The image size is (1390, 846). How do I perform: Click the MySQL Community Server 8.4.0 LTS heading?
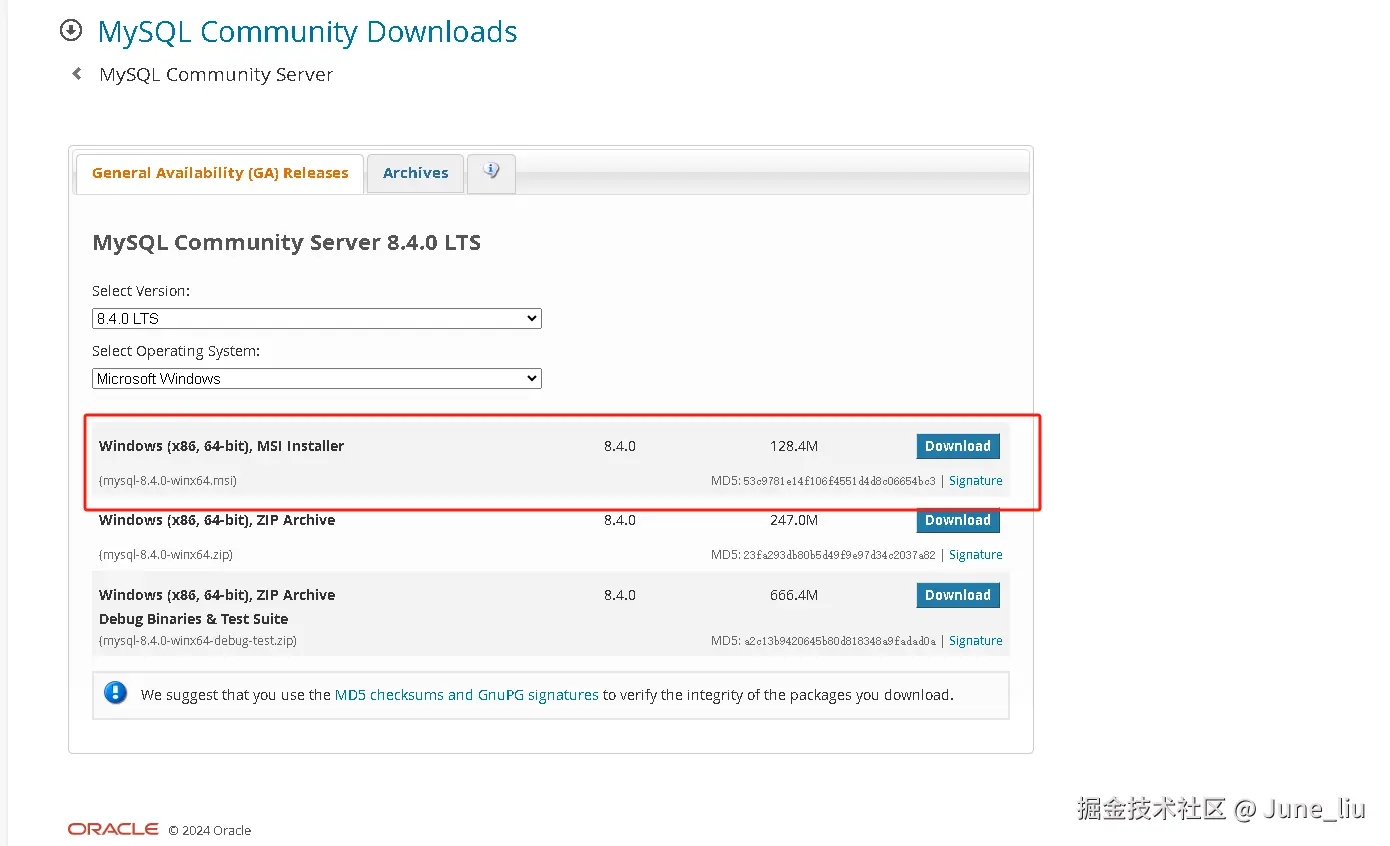click(x=286, y=243)
